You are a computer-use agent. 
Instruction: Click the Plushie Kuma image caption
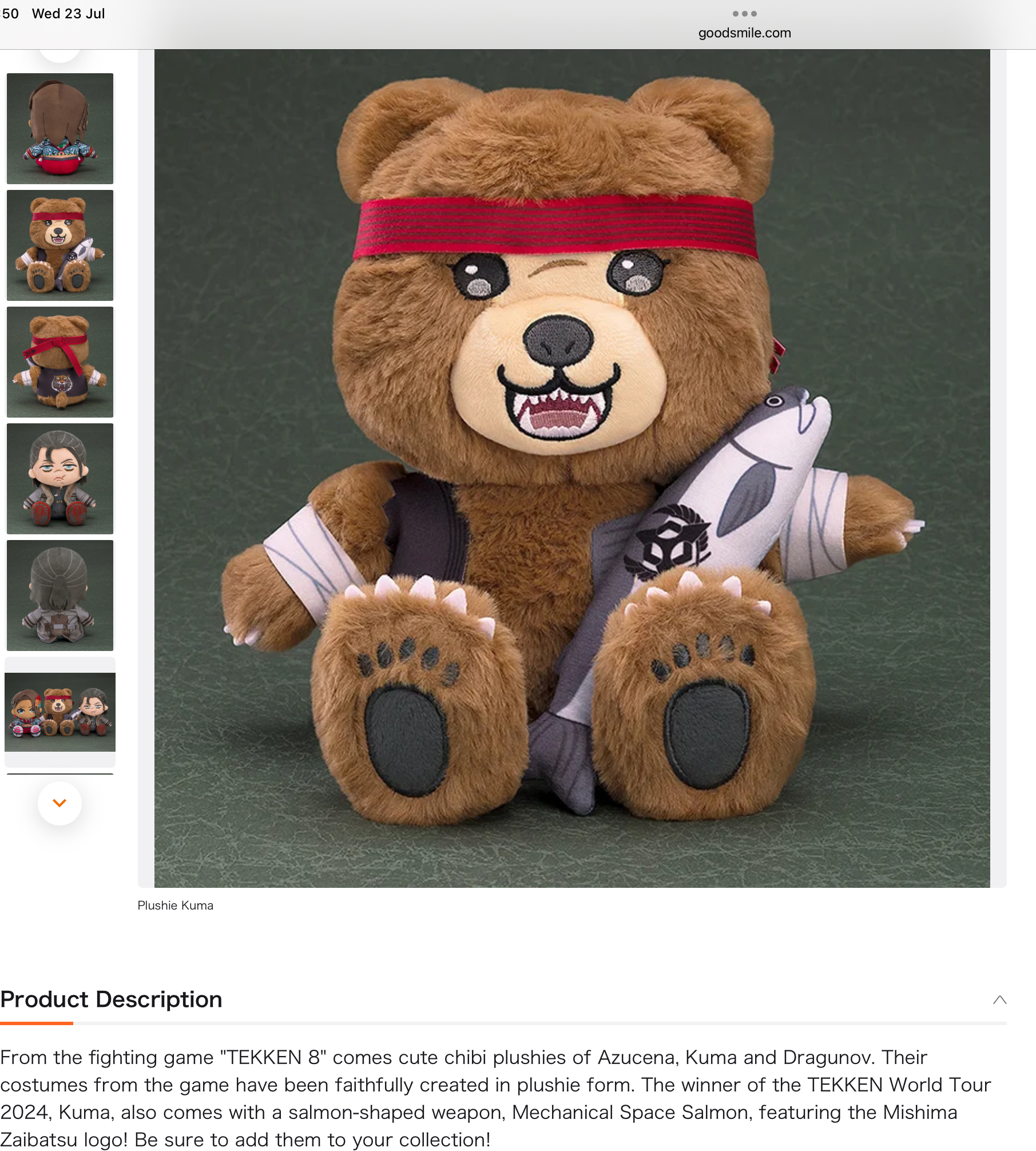(x=176, y=906)
